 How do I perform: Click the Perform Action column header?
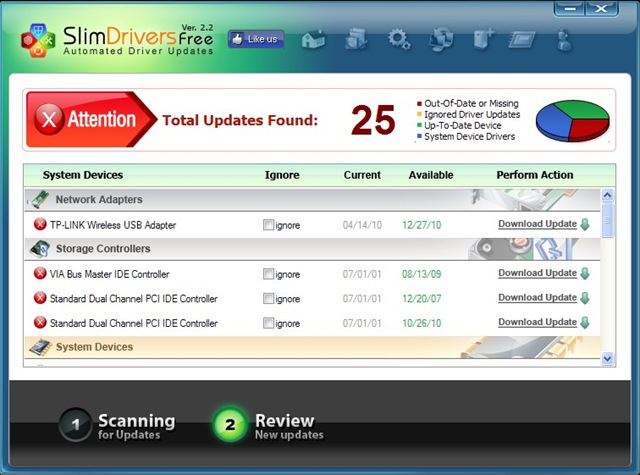coord(535,175)
